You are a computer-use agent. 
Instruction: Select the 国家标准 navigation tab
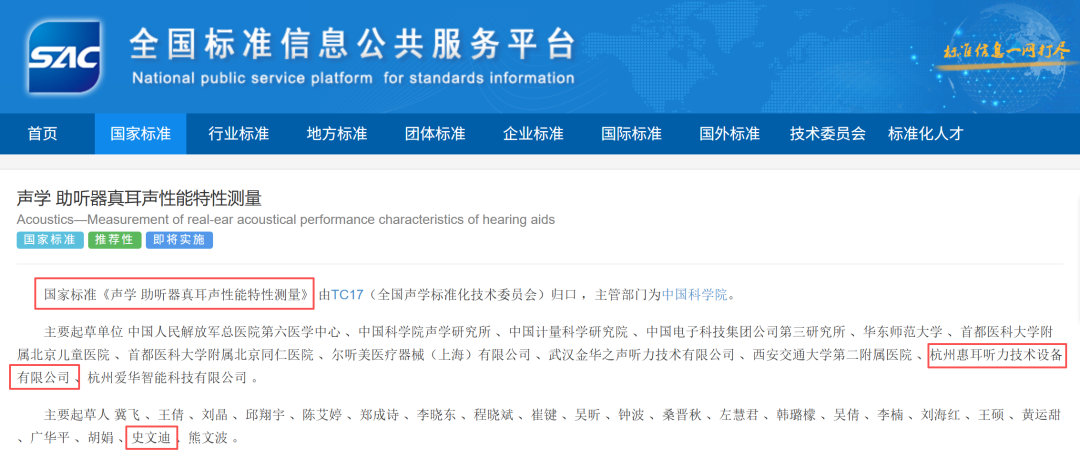tap(140, 134)
